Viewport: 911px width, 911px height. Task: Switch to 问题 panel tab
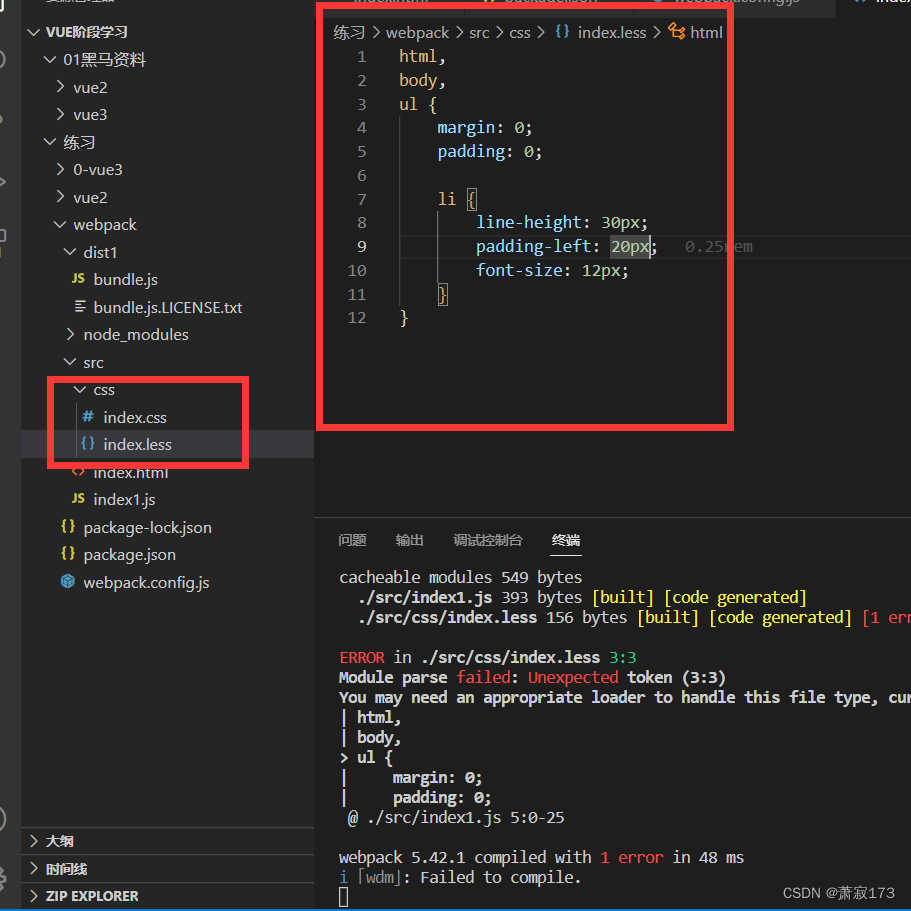352,540
